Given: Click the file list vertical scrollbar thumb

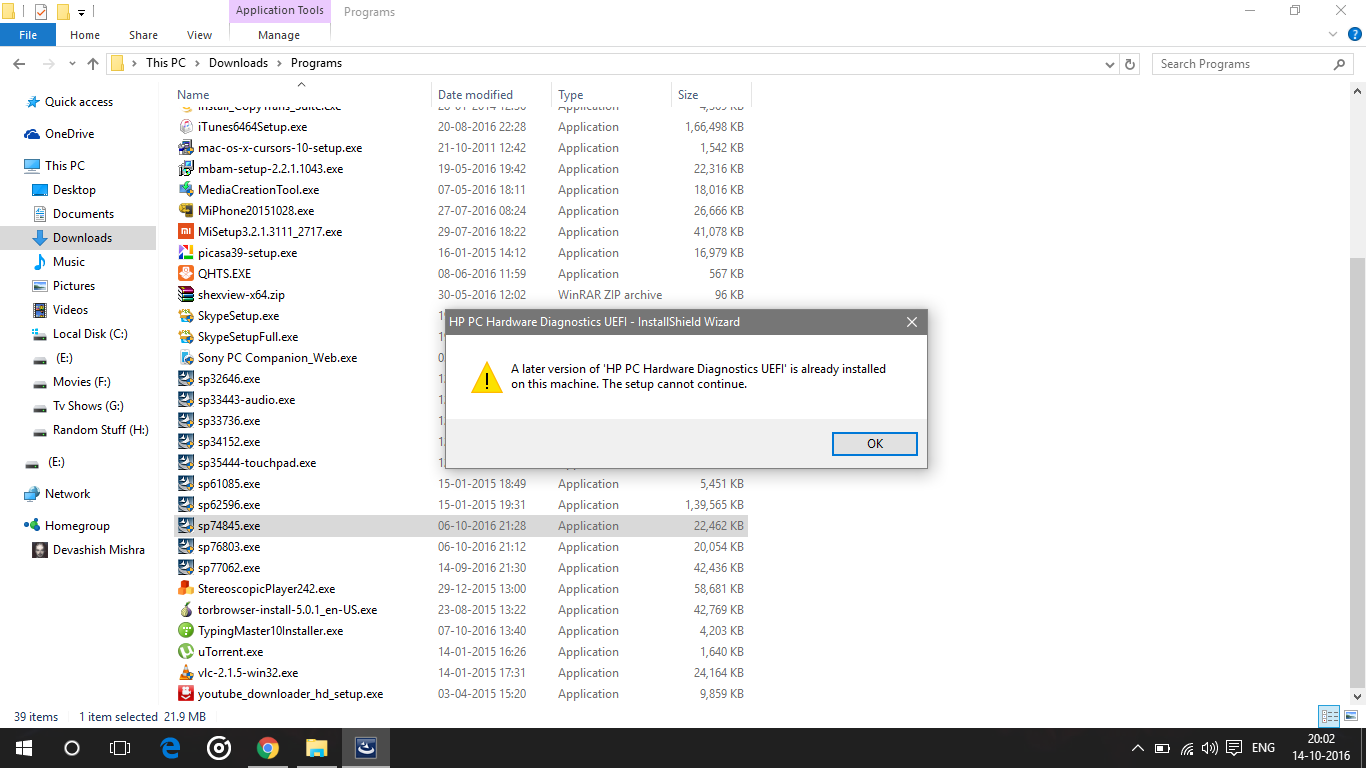Looking at the screenshot, I should tap(1357, 471).
